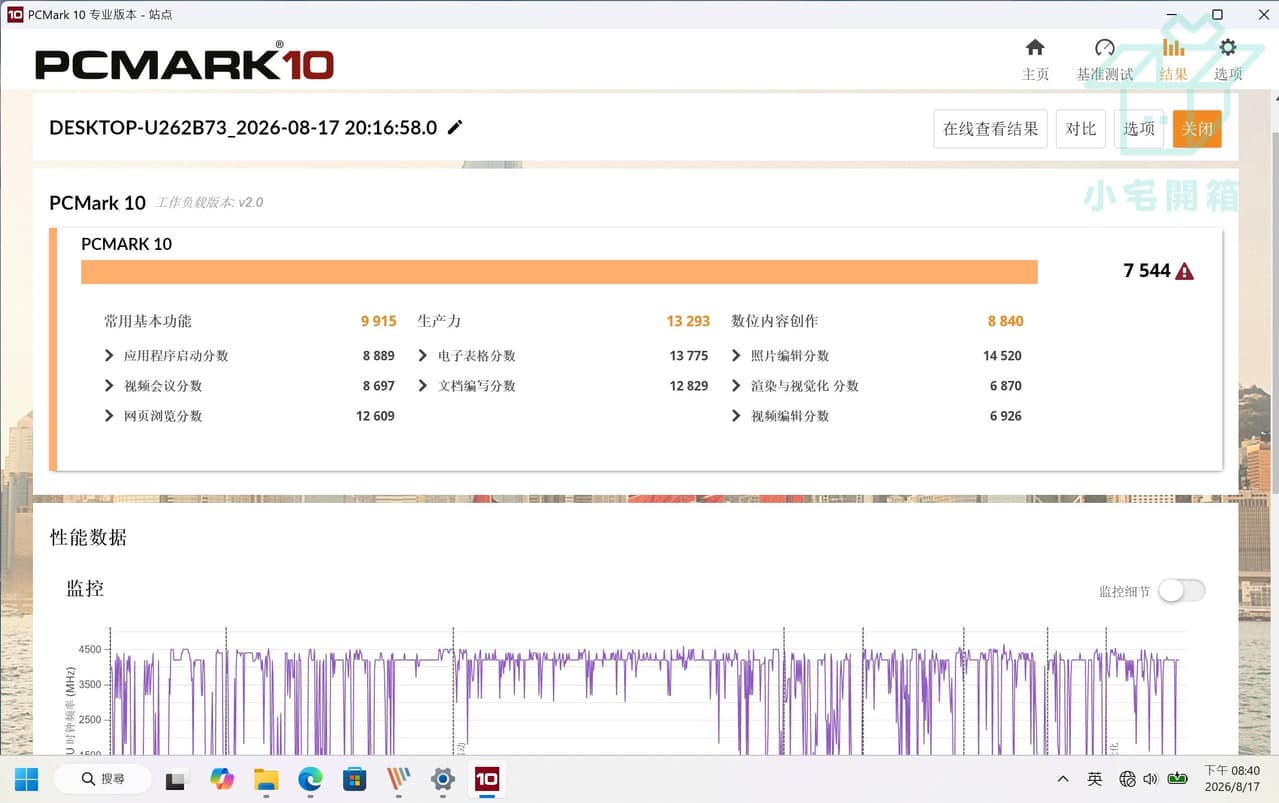Click the PCMark 10 title bar app icon
Image resolution: width=1279 pixels, height=803 pixels.
pyautogui.click(x=14, y=15)
